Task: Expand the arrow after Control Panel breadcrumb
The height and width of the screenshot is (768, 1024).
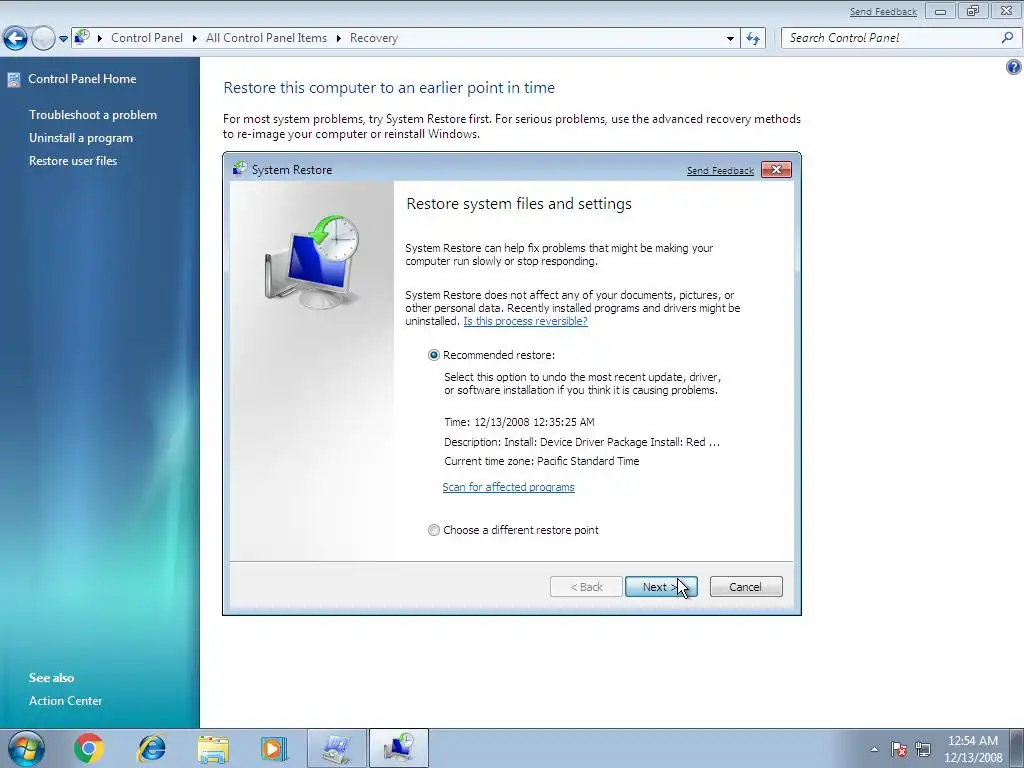Action: pyautogui.click(x=195, y=39)
